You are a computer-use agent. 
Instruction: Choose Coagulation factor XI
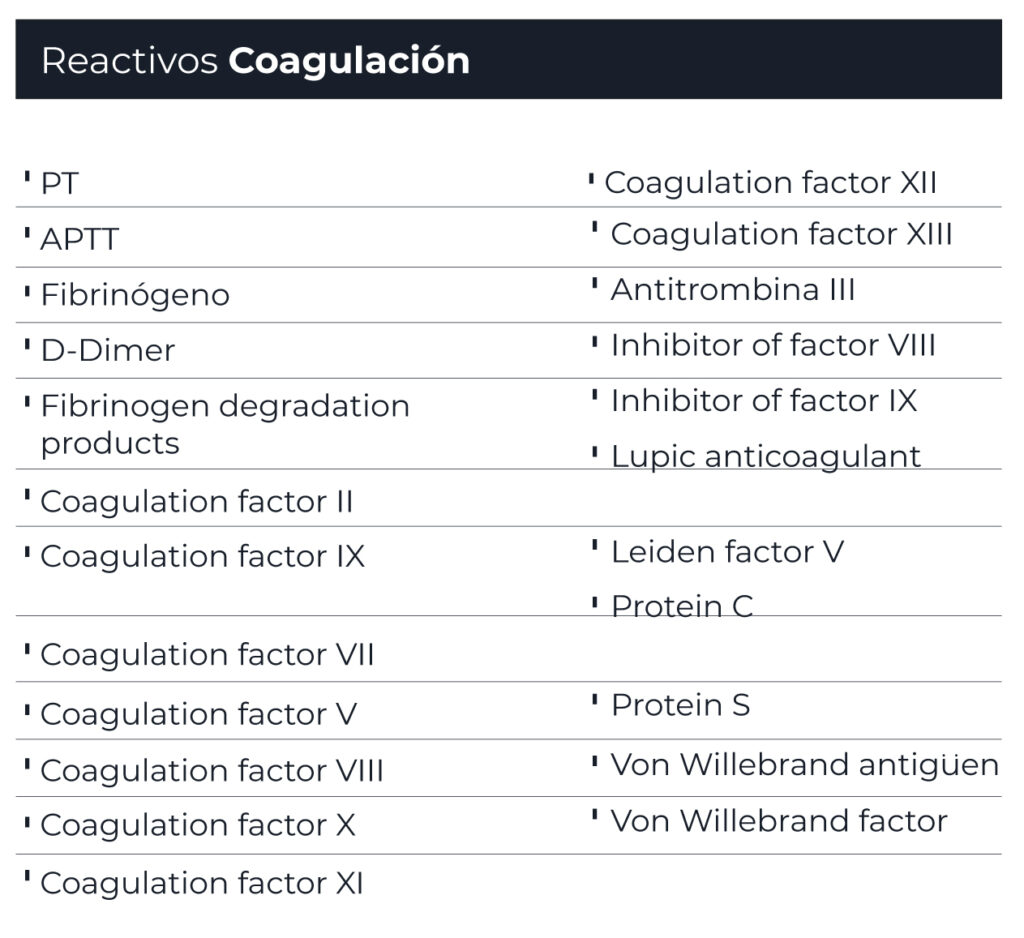coord(202,884)
